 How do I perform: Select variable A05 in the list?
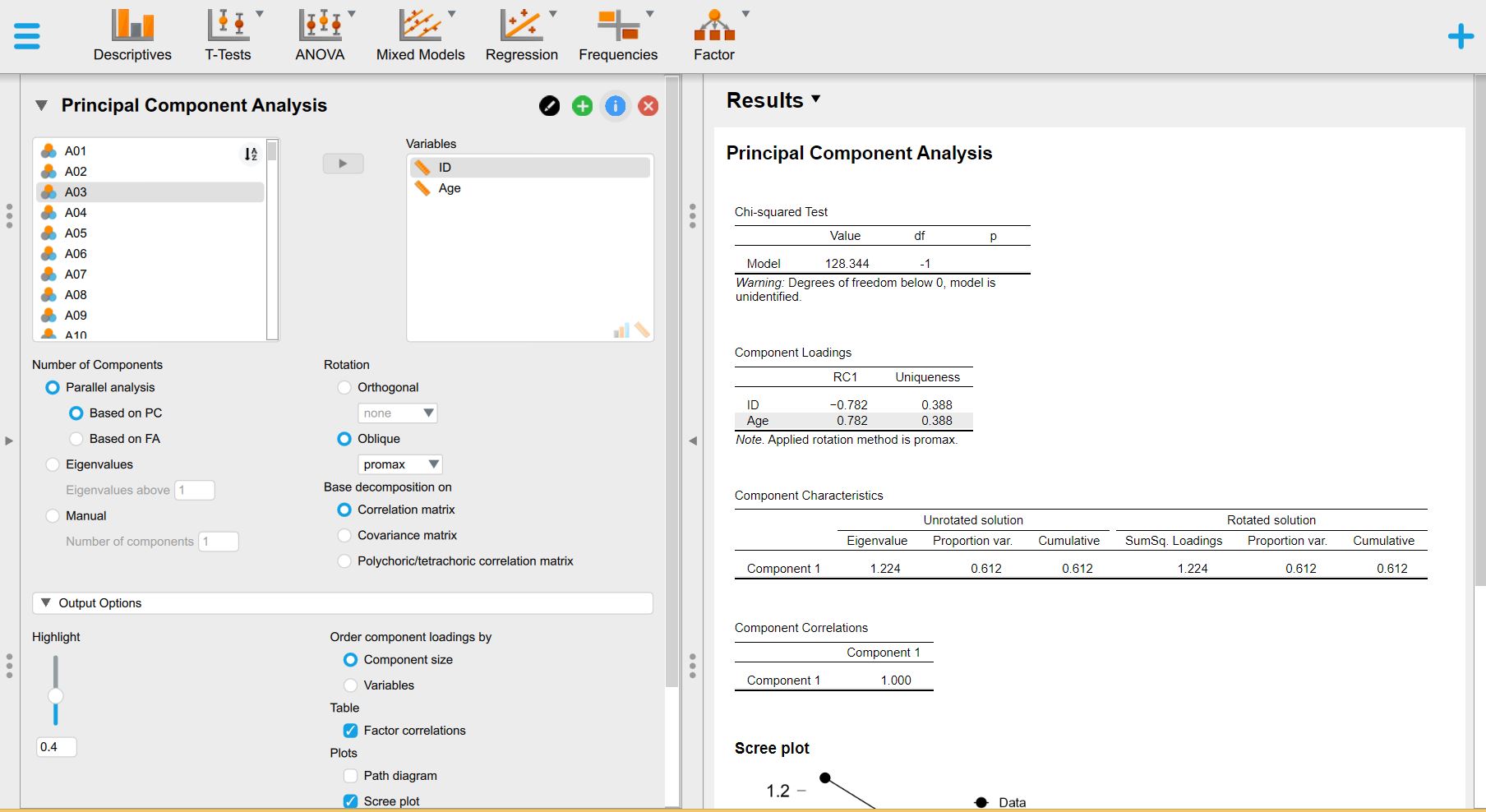[76, 233]
